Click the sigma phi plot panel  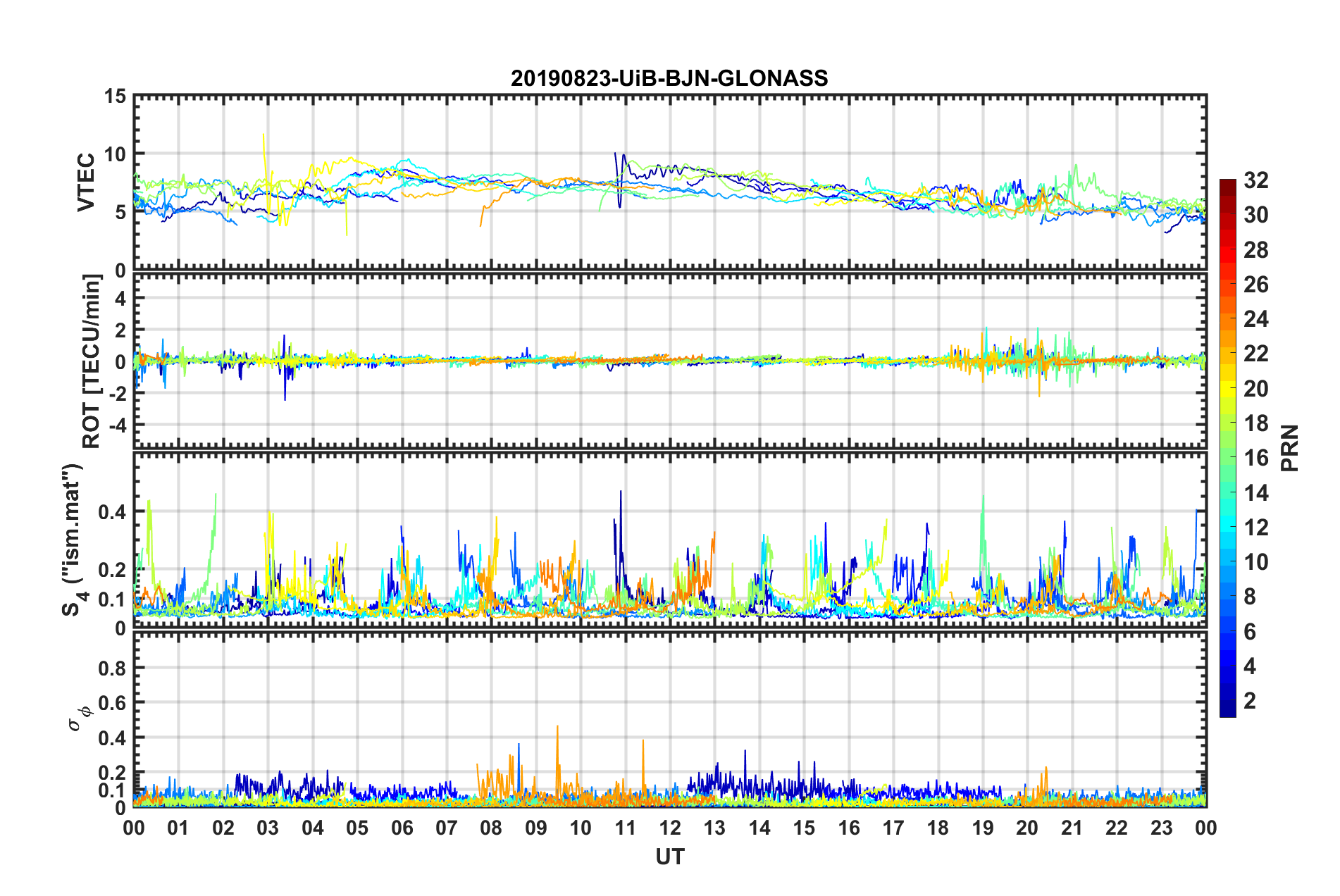pyautogui.click(x=670, y=720)
